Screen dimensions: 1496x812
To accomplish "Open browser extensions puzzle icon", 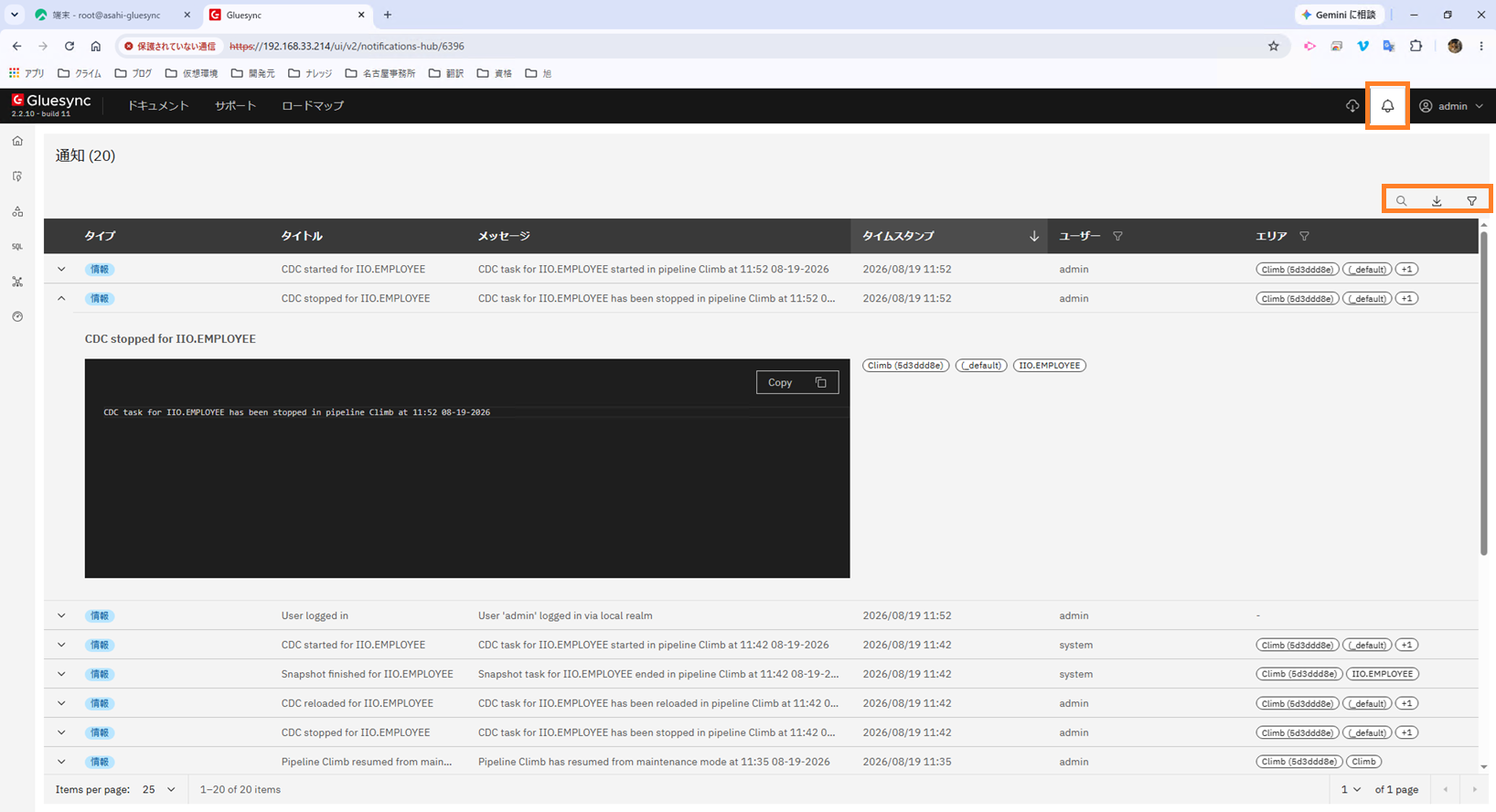I will point(1416,46).
